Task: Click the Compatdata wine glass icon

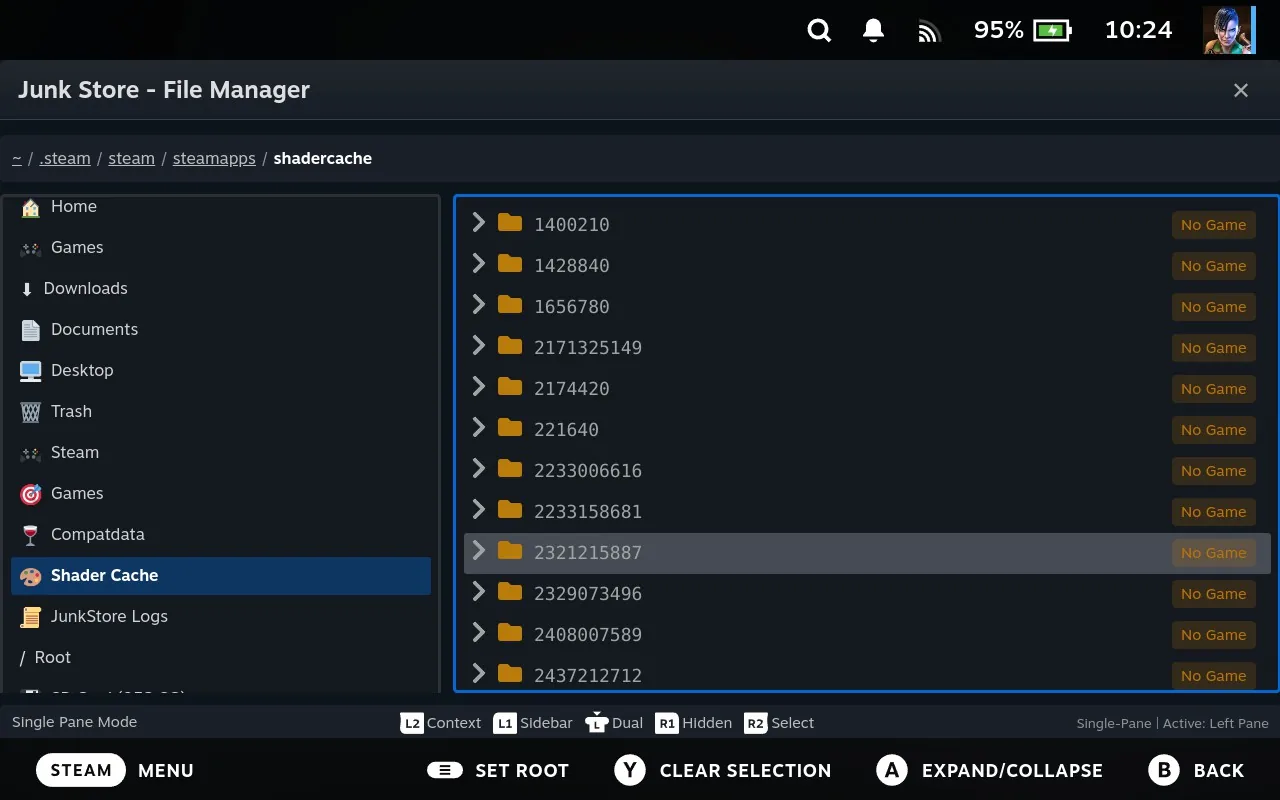Action: (x=31, y=535)
